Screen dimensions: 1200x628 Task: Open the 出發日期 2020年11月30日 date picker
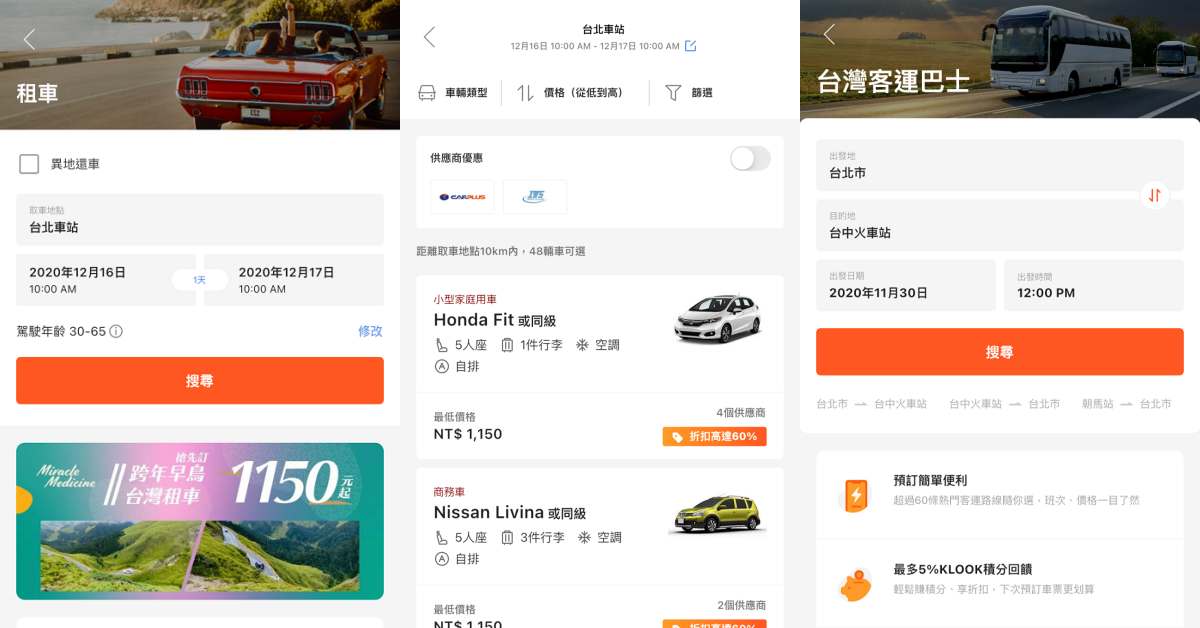(x=905, y=285)
